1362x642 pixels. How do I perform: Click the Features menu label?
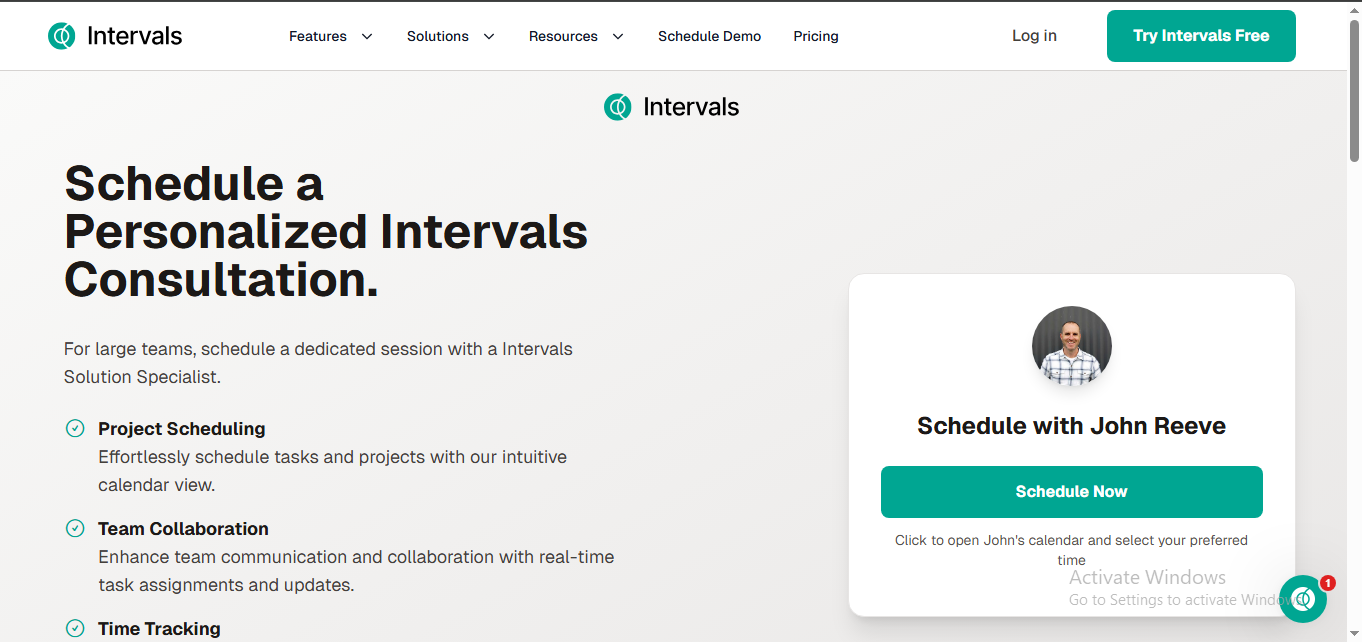[x=318, y=36]
